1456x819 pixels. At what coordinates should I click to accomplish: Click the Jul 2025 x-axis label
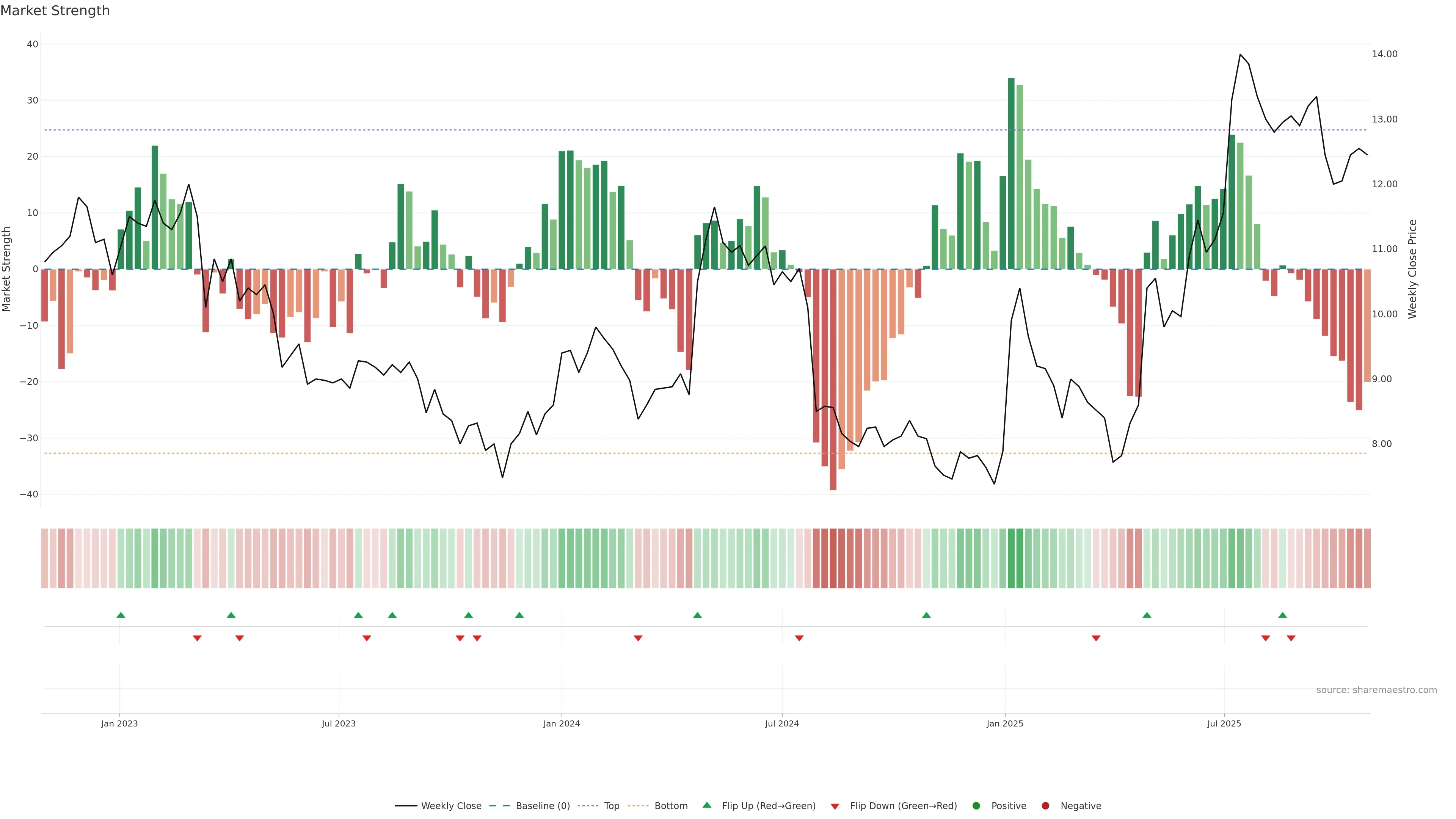pyautogui.click(x=1224, y=723)
